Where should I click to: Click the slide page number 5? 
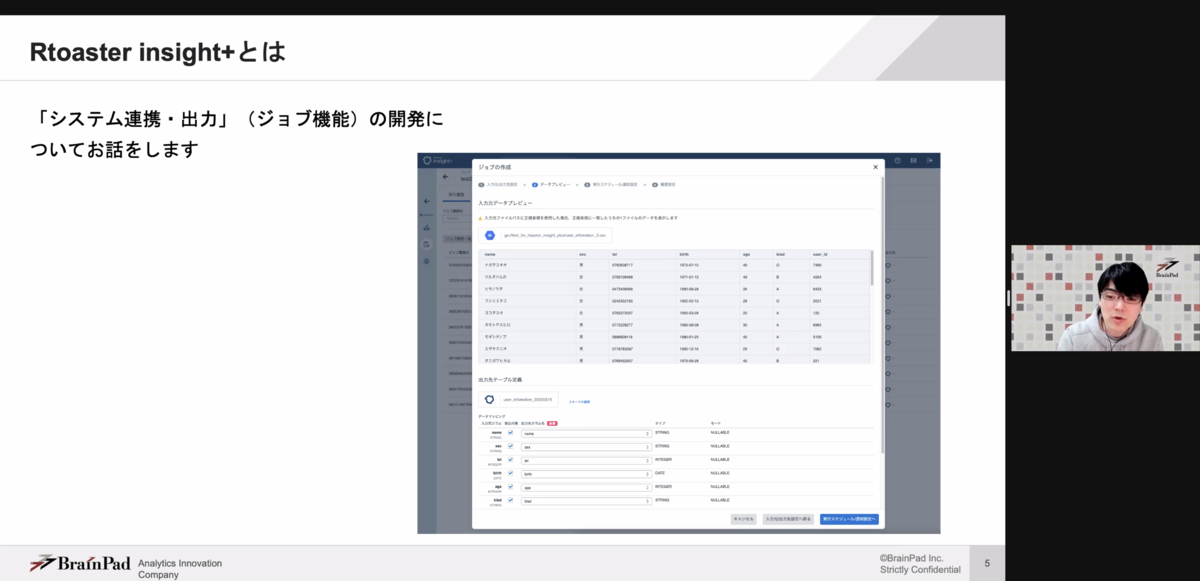click(987, 564)
